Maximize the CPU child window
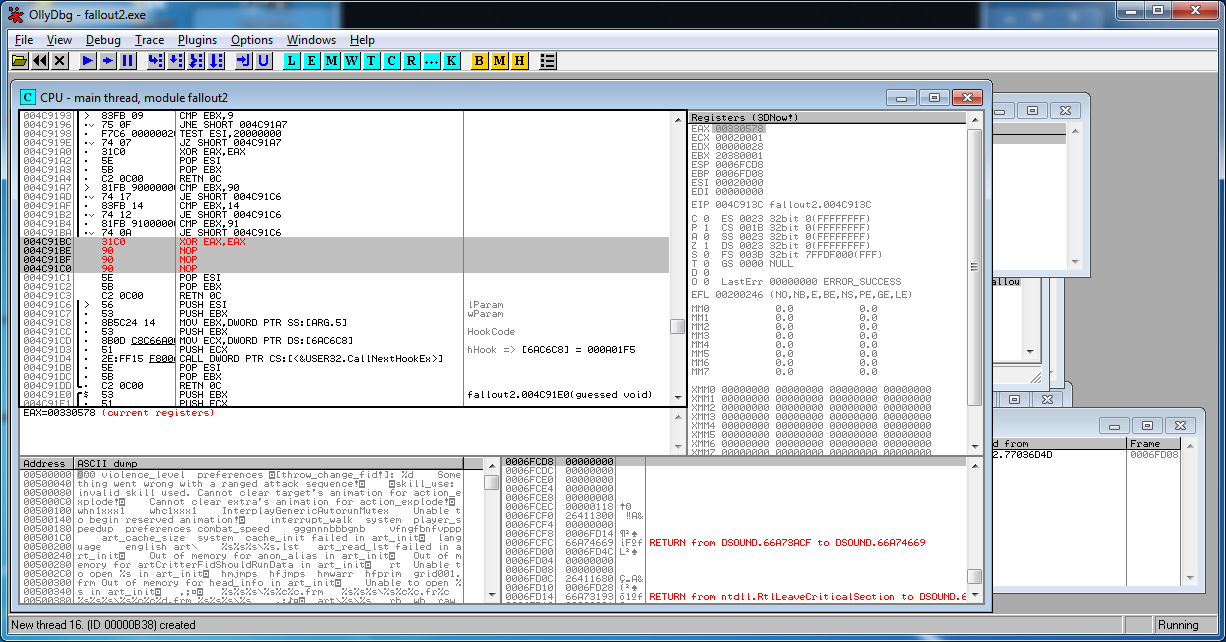Screen dimensions: 1226x642 pos(934,97)
